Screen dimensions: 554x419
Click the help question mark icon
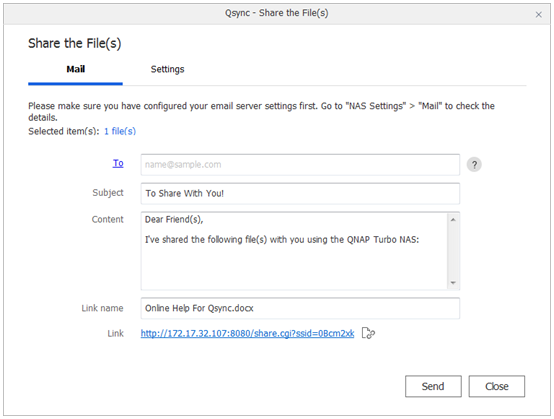474,165
